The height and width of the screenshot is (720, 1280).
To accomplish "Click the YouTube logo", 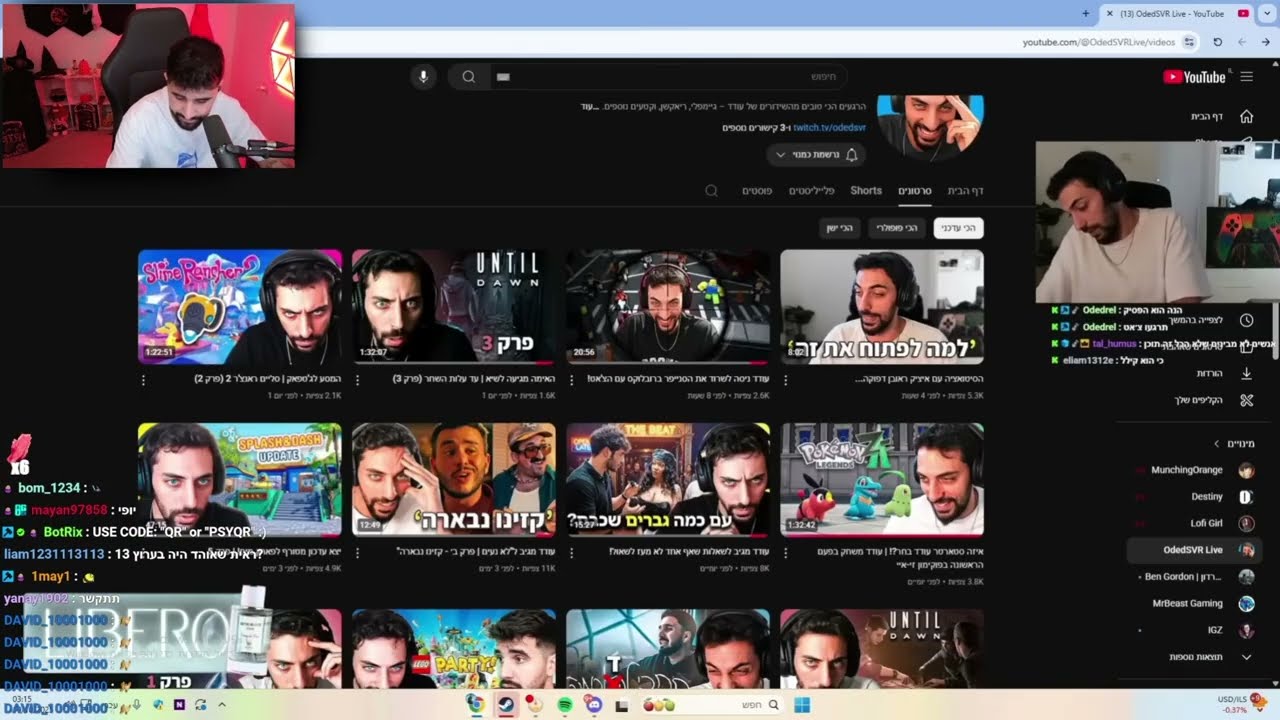I will tap(1194, 77).
